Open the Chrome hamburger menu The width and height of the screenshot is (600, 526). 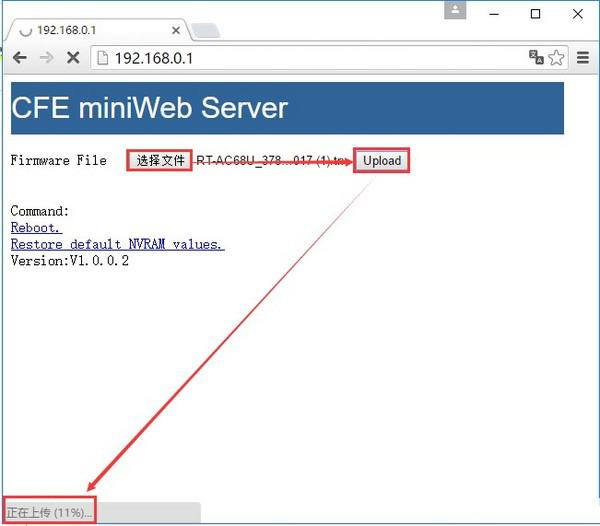(583, 58)
